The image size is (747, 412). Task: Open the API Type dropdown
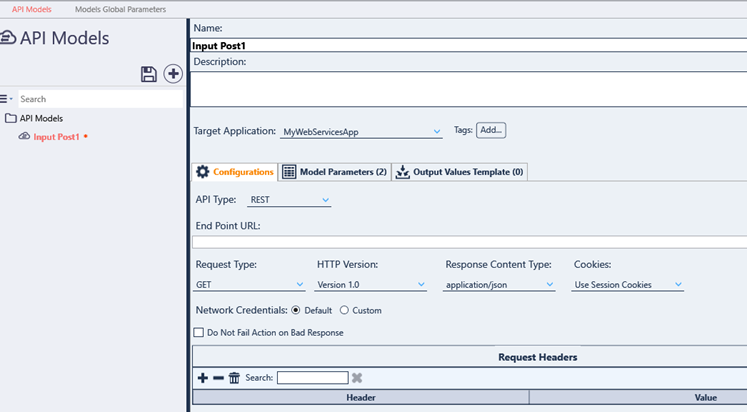pyautogui.click(x=289, y=200)
